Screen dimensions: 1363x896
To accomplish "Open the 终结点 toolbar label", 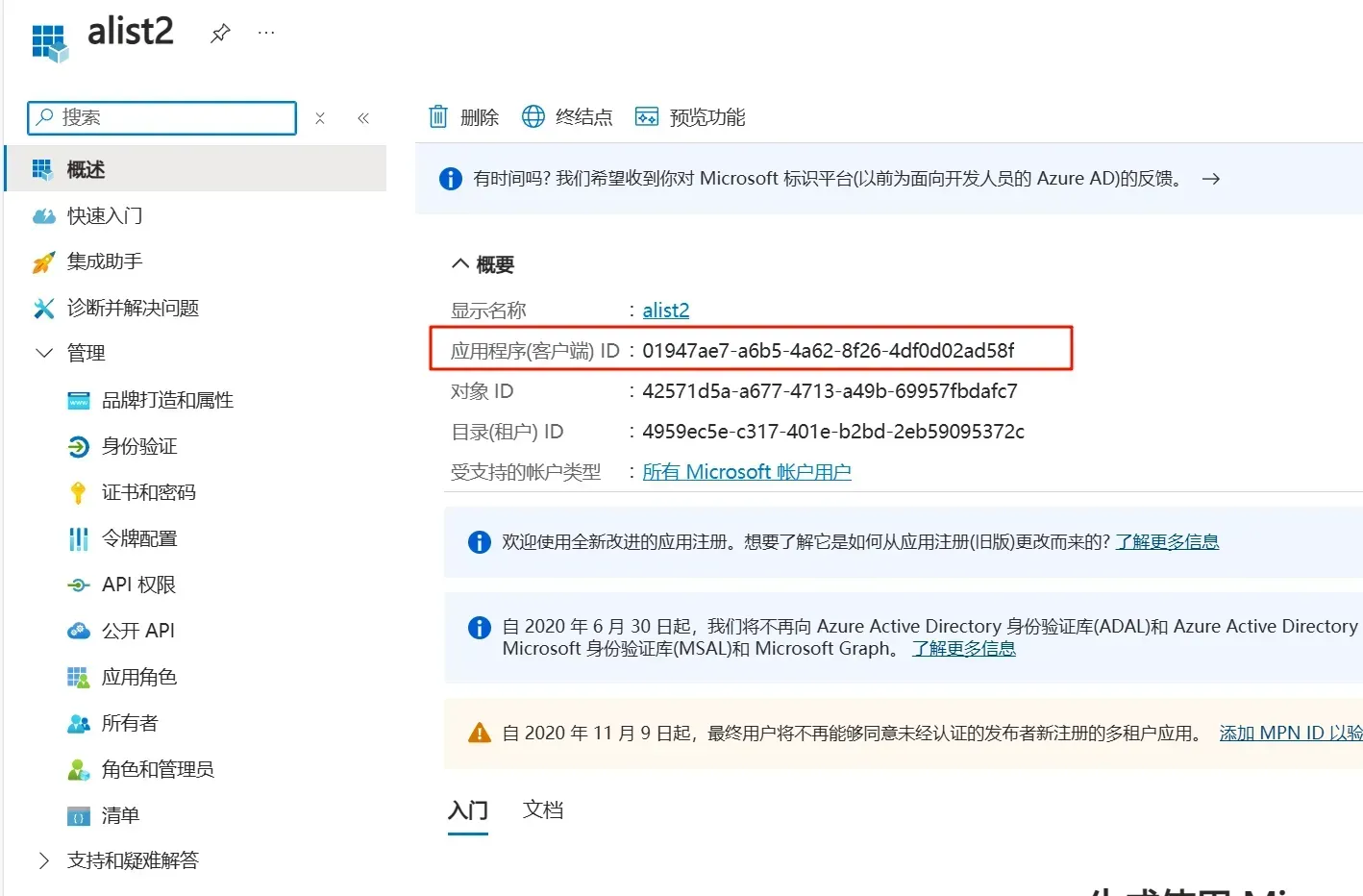I will click(x=584, y=117).
